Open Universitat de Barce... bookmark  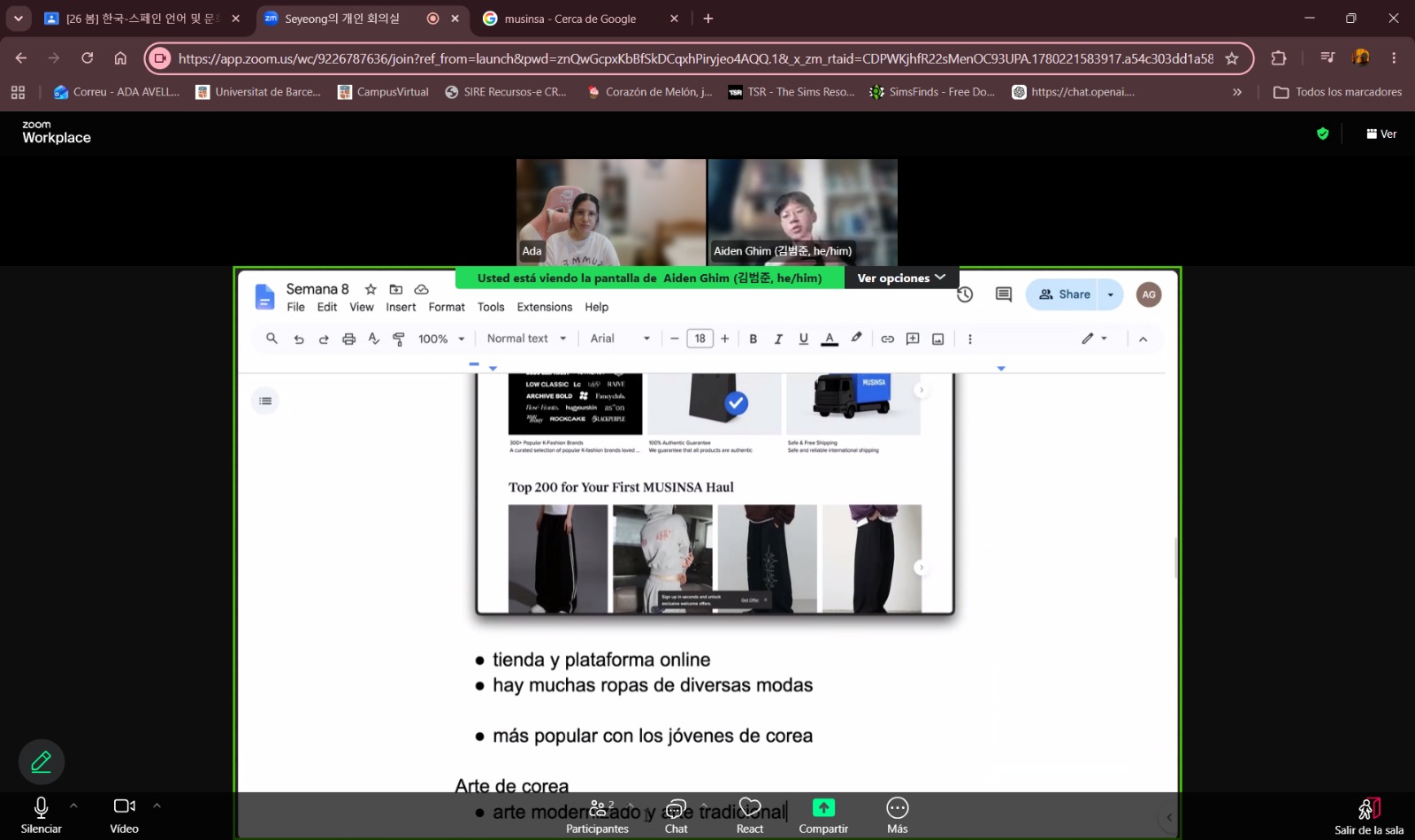tap(258, 92)
